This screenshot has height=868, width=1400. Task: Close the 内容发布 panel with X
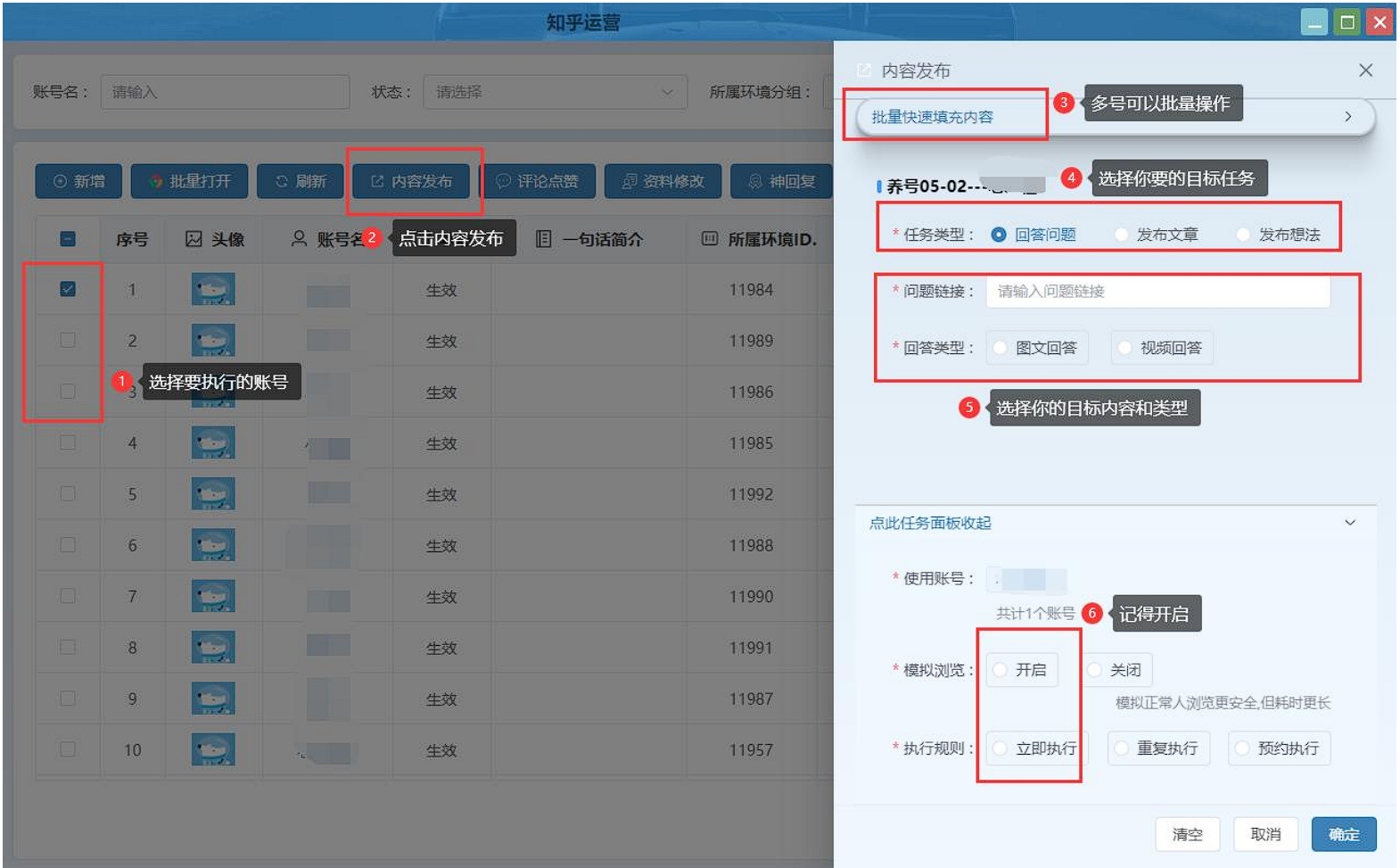point(1365,70)
